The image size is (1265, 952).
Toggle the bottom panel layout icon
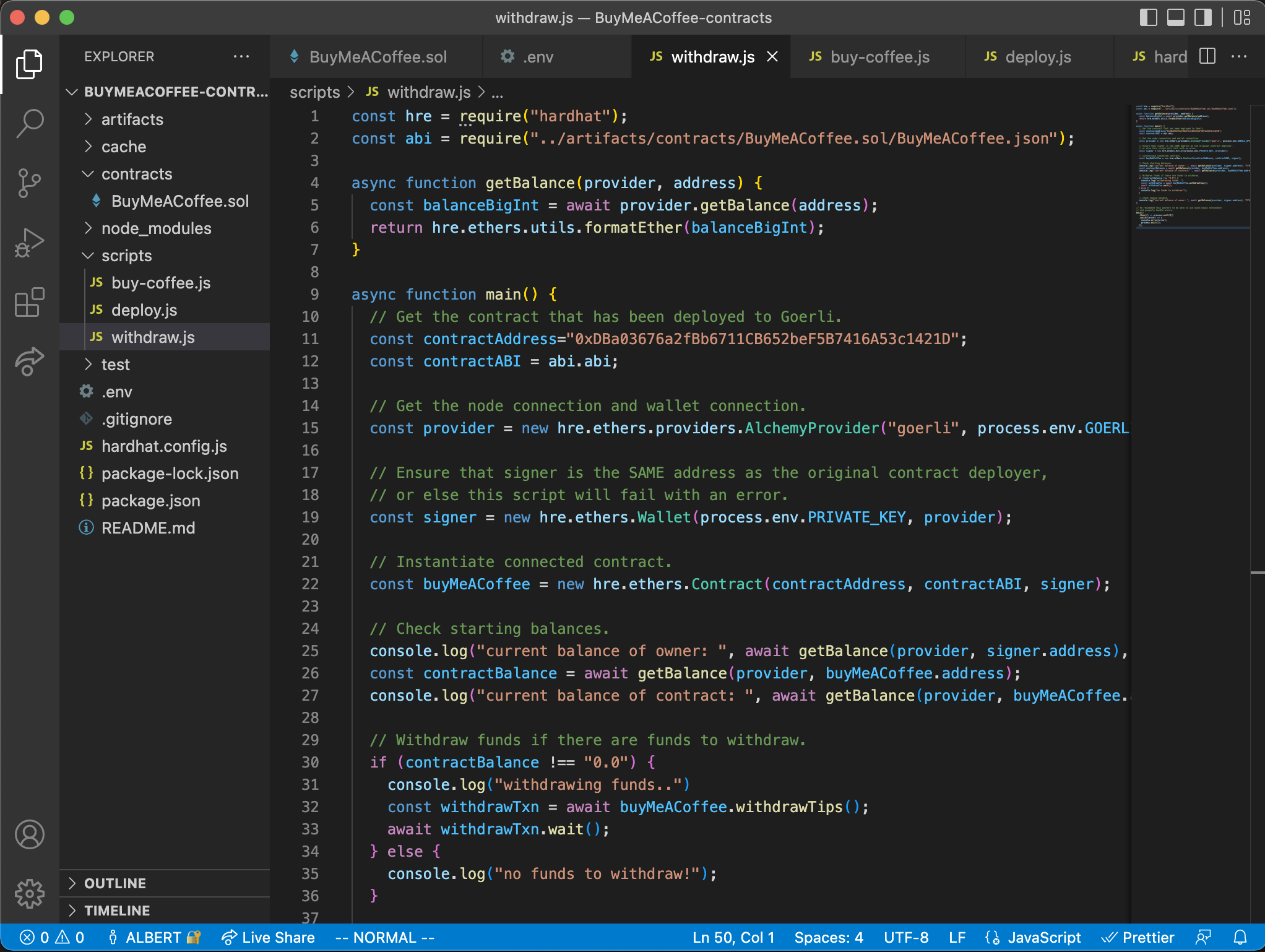[x=1175, y=17]
